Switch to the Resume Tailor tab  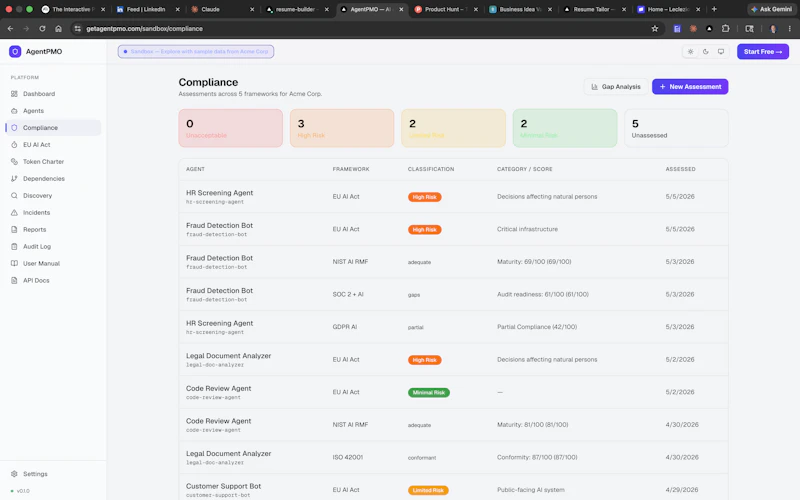593,9
